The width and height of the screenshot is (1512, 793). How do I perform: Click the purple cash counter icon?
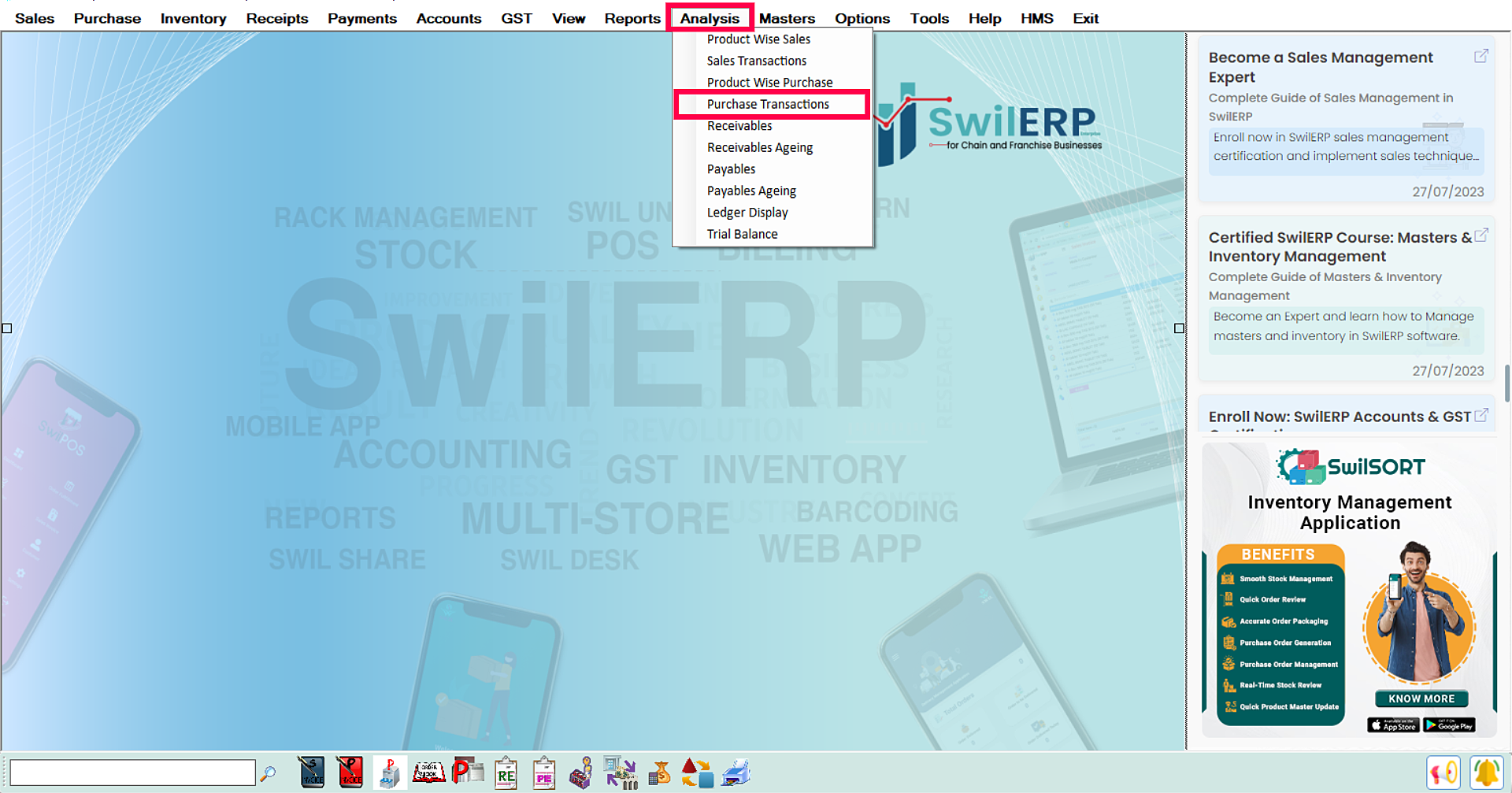(581, 773)
